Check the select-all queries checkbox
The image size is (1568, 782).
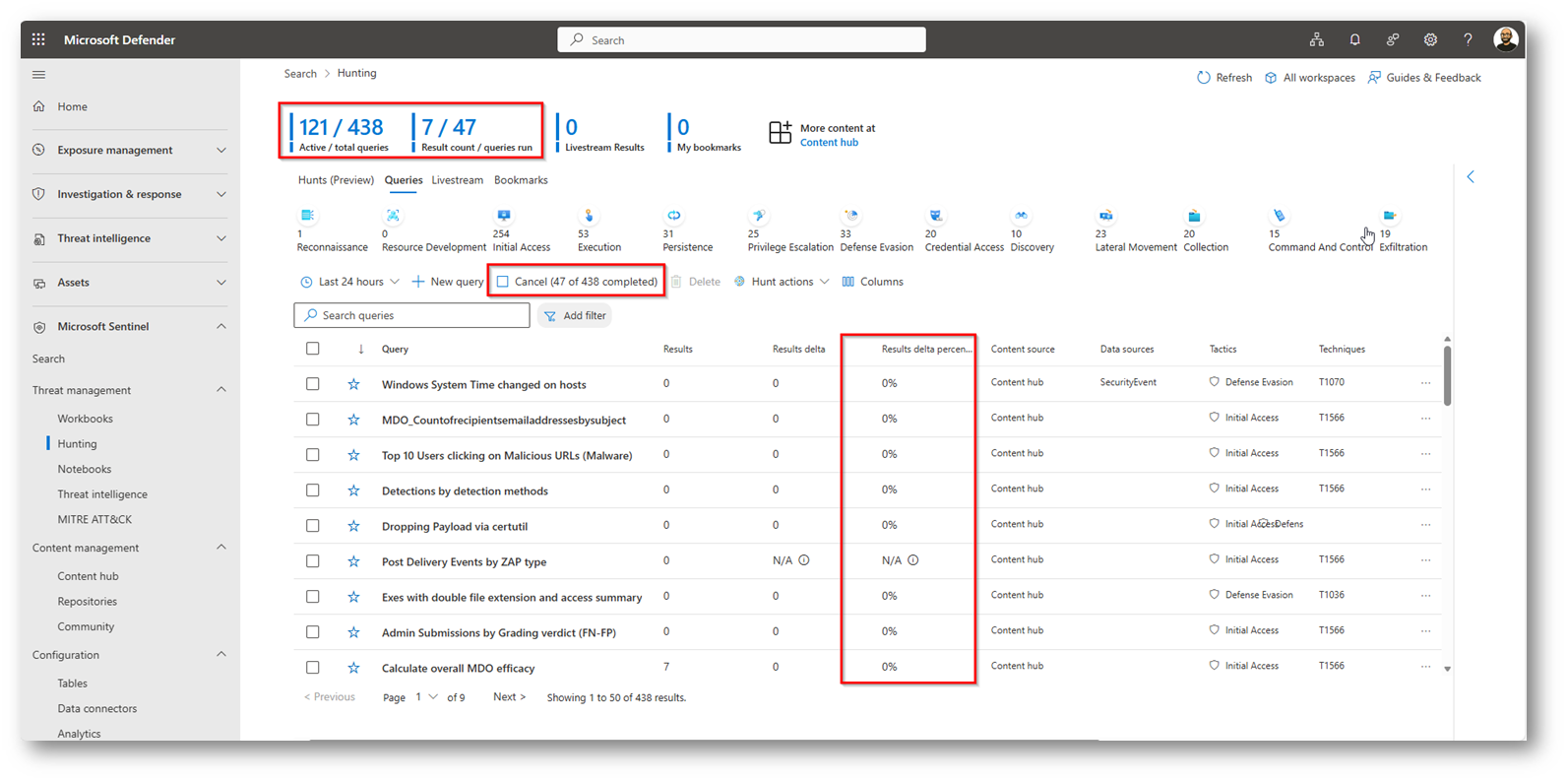313,349
